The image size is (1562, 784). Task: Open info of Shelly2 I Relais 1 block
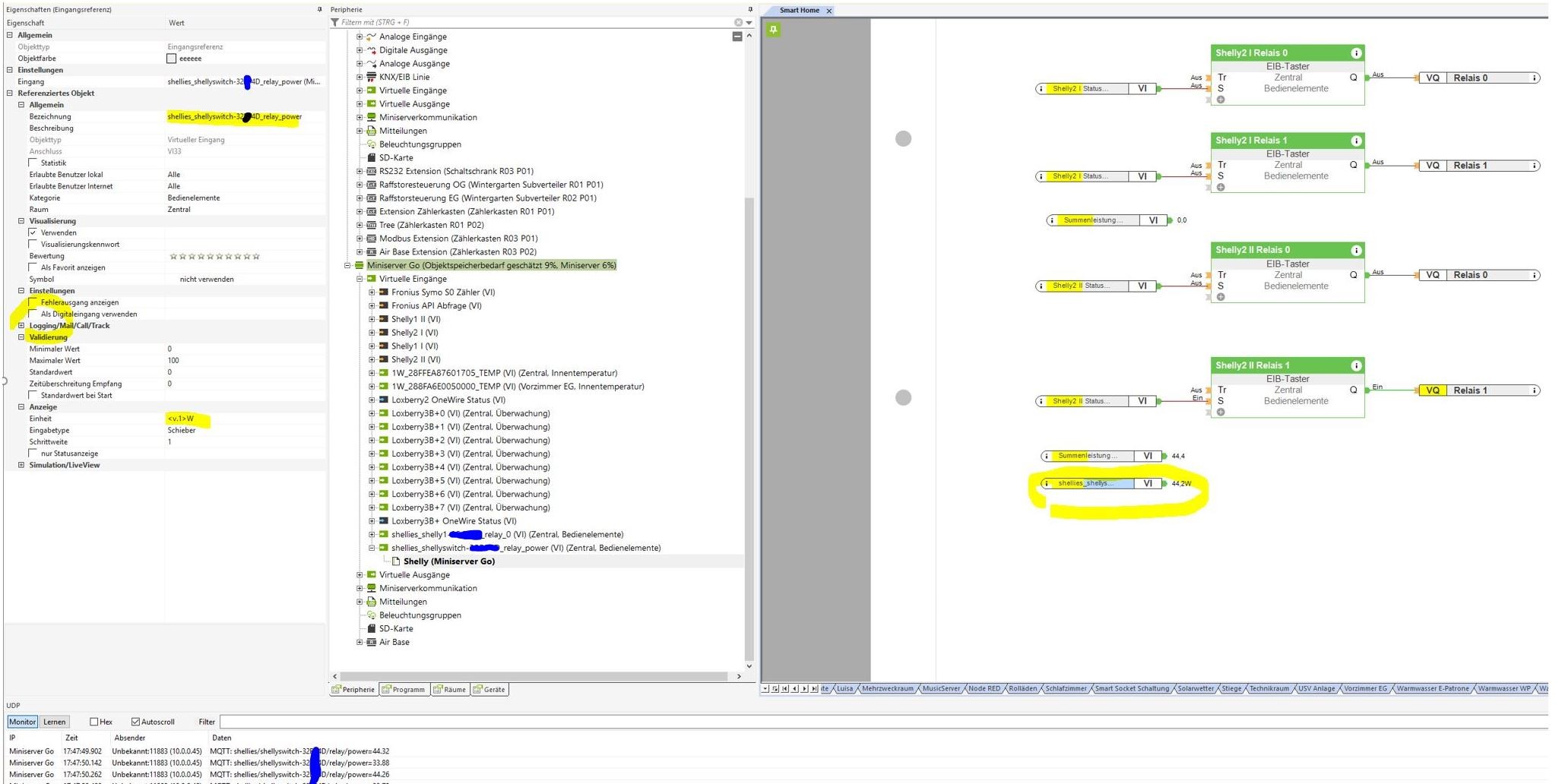click(1355, 141)
